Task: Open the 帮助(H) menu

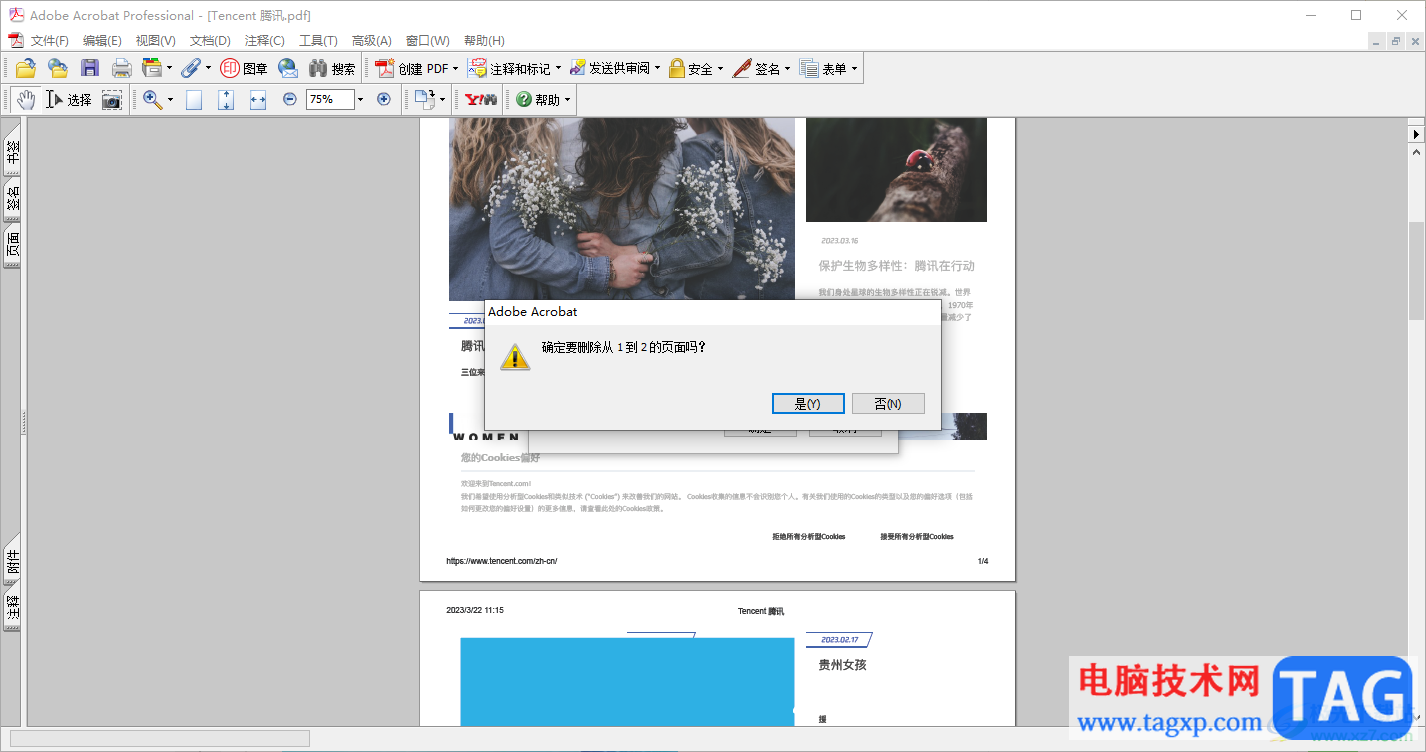Action: point(484,40)
